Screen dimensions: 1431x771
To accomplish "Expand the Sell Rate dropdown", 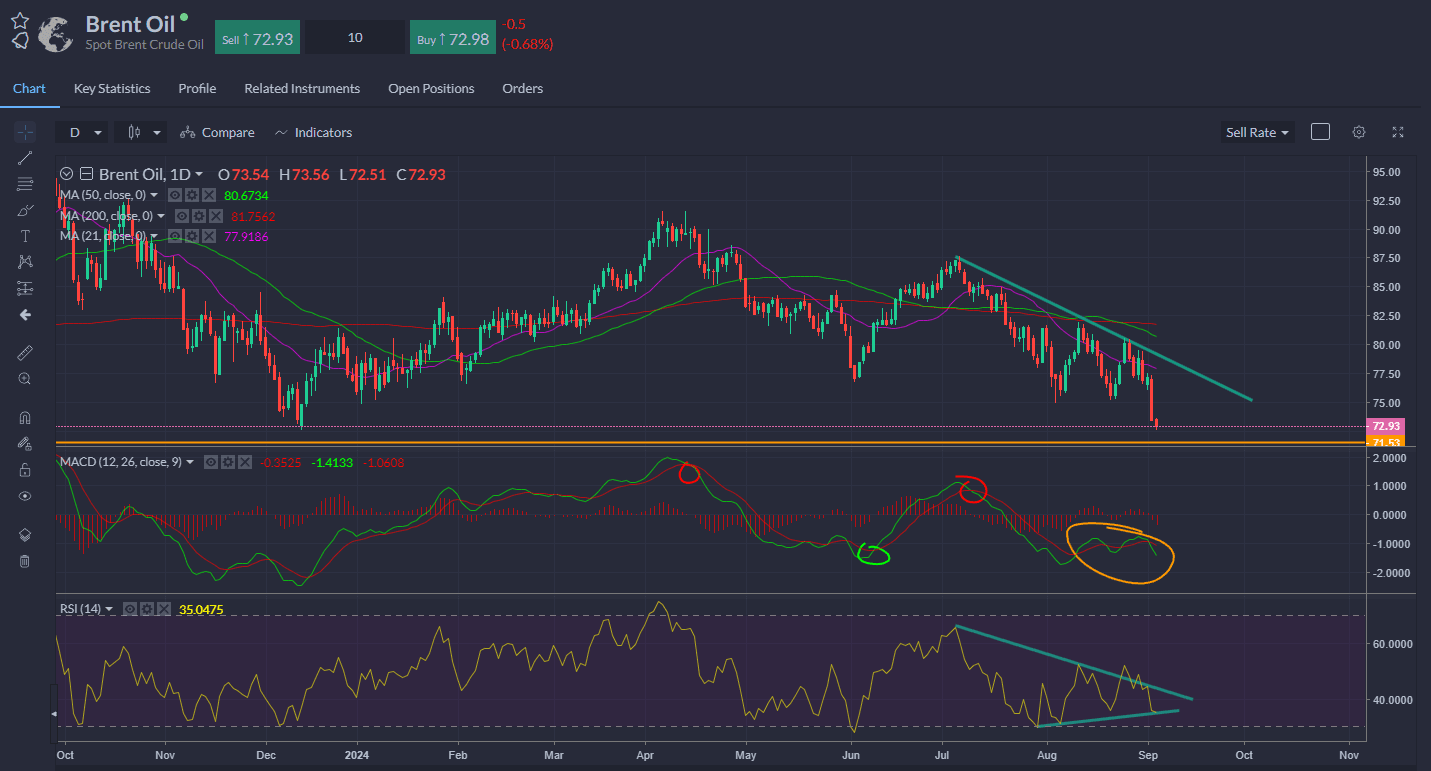I will pyautogui.click(x=1257, y=132).
